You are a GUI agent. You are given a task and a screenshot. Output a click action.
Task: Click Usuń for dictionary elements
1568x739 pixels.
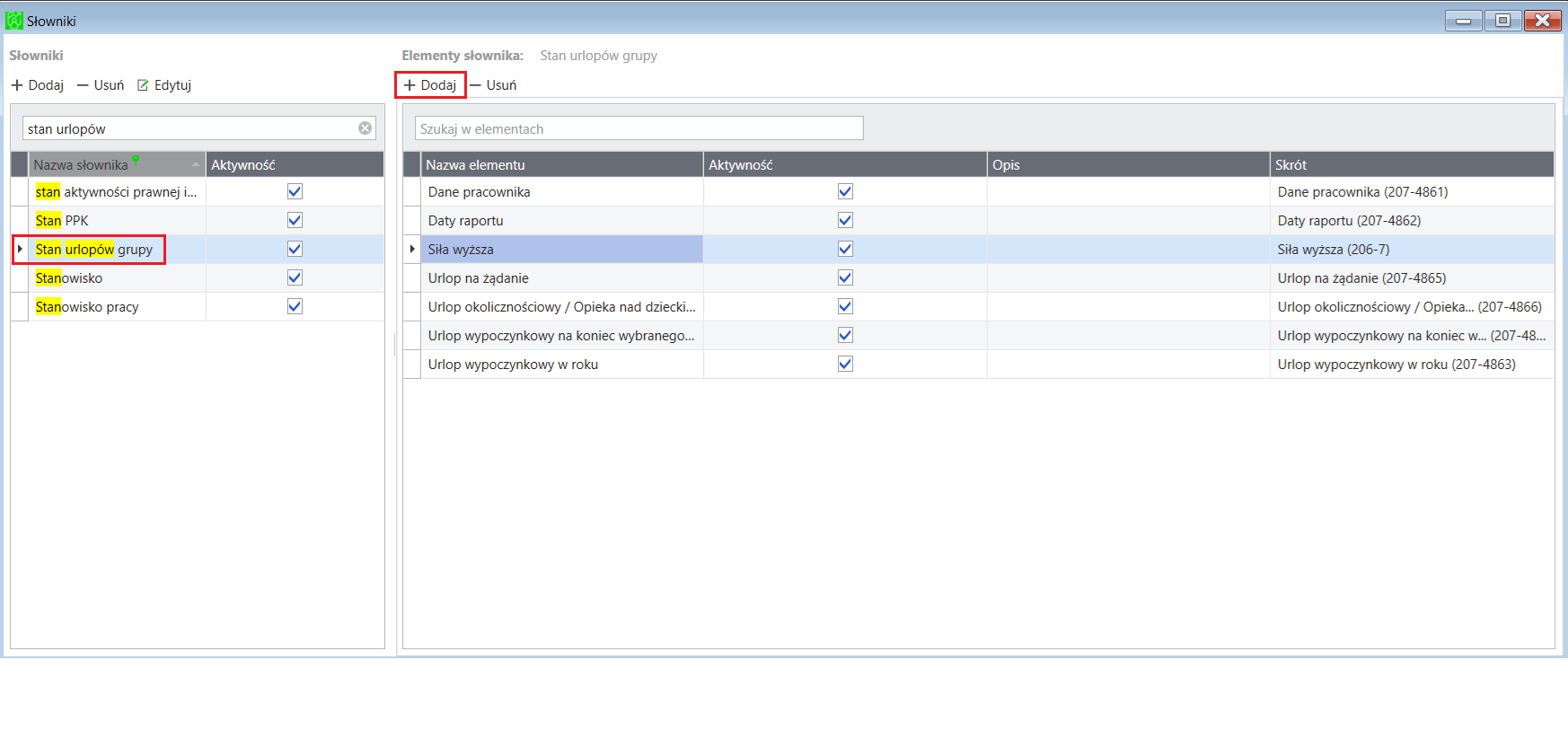click(493, 85)
